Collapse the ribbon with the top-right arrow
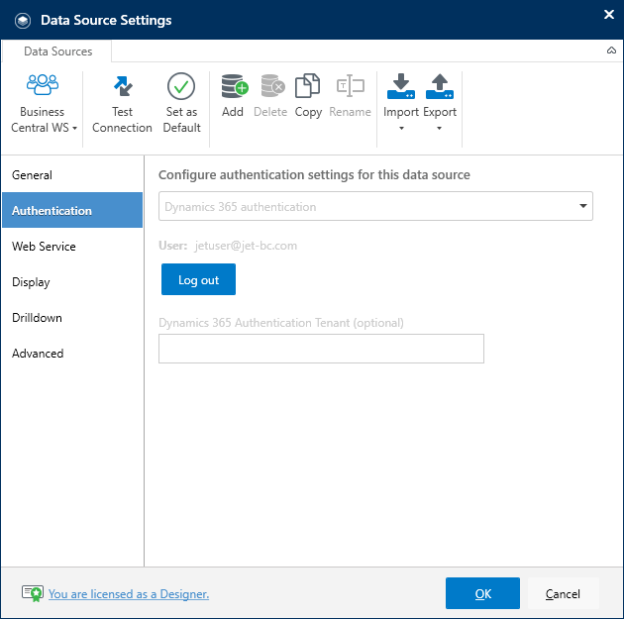 (x=611, y=51)
